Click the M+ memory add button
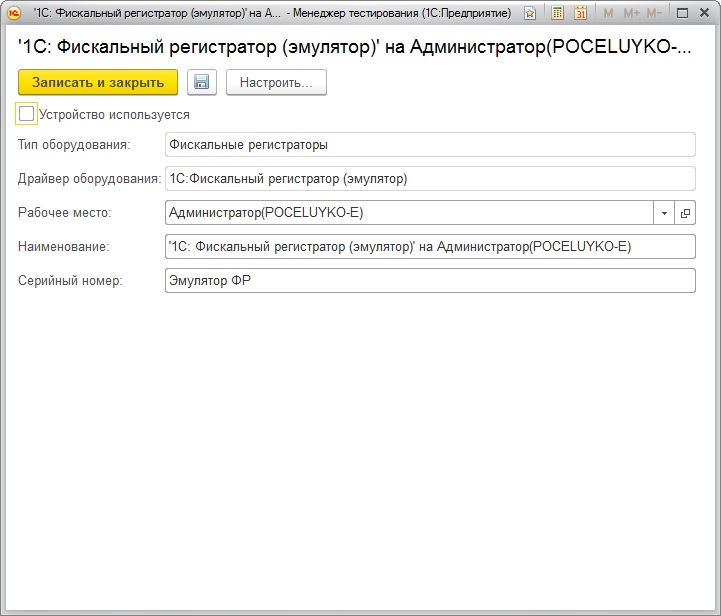Screen dimensions: 721x616 pos(631,14)
